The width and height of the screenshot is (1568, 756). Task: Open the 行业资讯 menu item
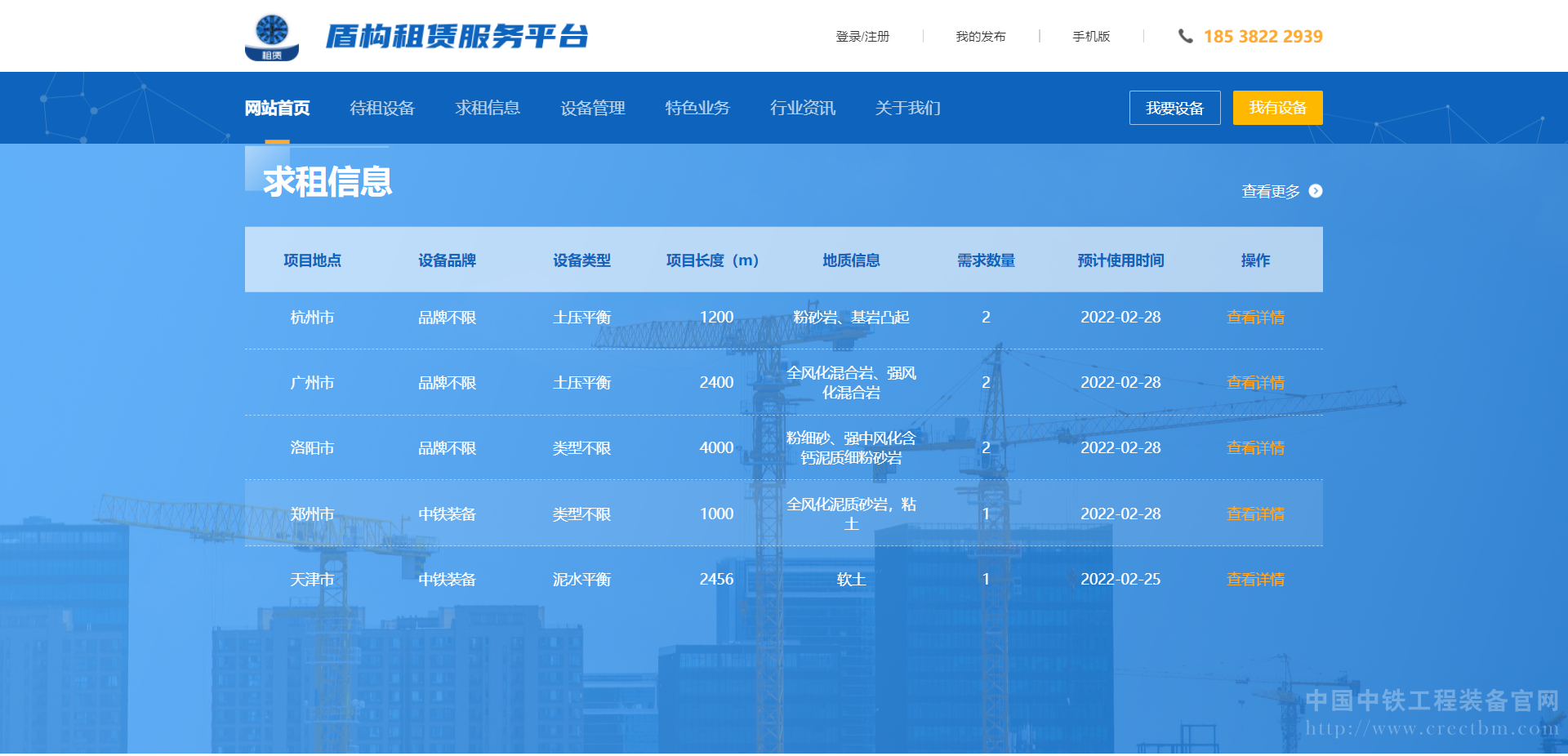(x=803, y=108)
